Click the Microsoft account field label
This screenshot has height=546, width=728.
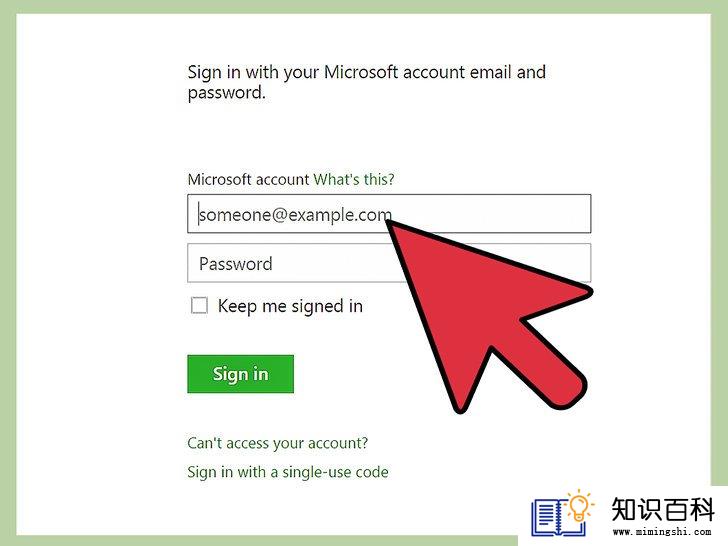pos(248,179)
